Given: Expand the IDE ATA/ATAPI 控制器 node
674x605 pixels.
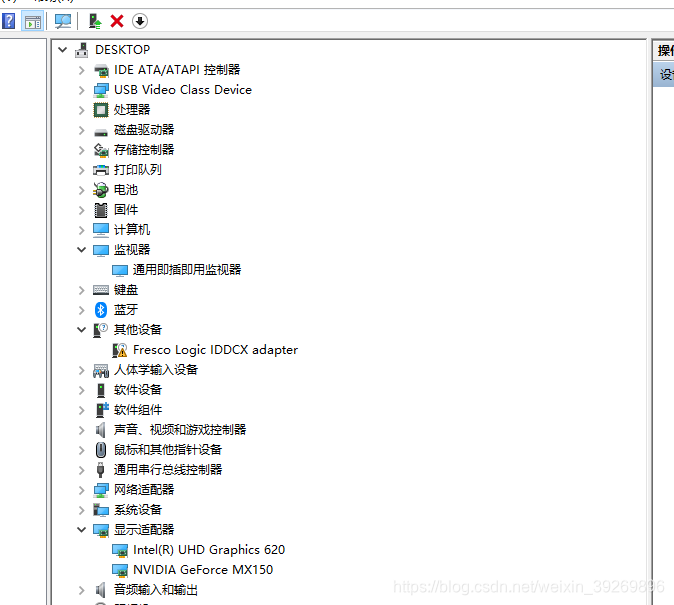Looking at the screenshot, I should (82, 70).
